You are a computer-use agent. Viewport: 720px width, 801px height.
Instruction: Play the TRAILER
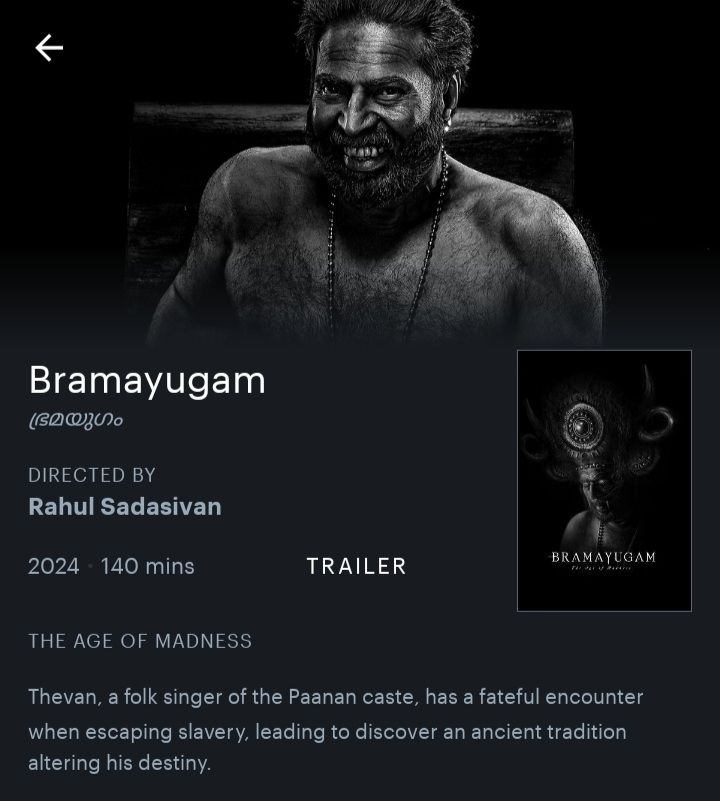click(356, 567)
